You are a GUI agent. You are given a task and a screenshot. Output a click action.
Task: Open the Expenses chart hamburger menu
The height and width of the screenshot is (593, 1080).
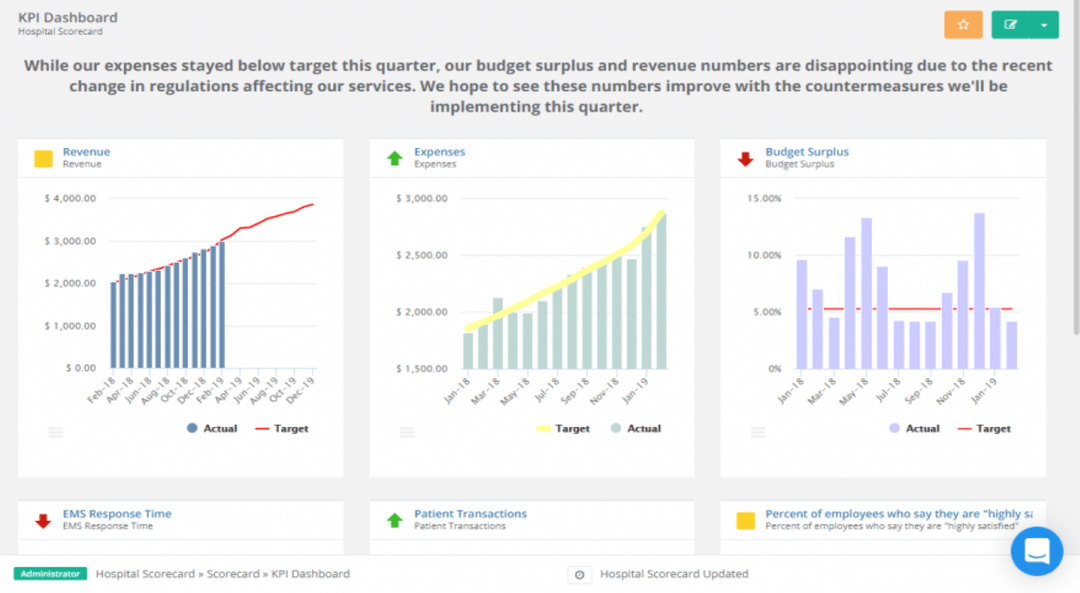pos(407,432)
